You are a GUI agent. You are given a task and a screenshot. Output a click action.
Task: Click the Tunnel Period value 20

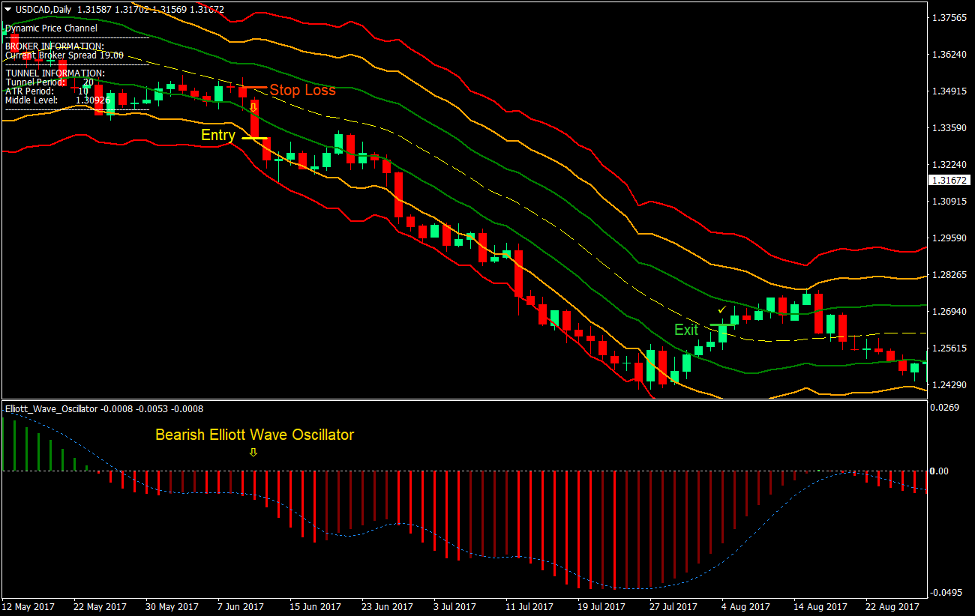point(86,82)
